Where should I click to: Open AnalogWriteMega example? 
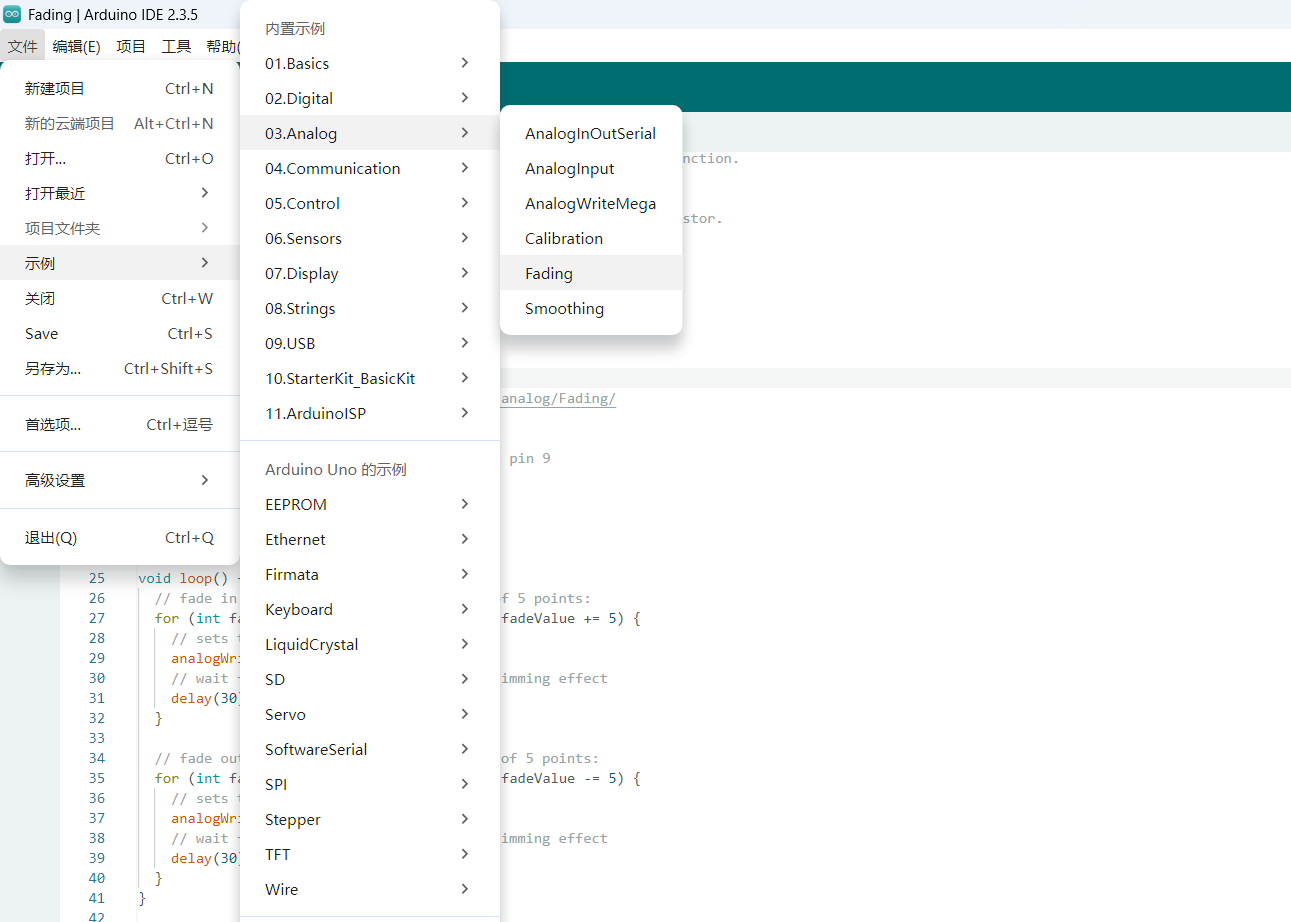click(x=591, y=203)
